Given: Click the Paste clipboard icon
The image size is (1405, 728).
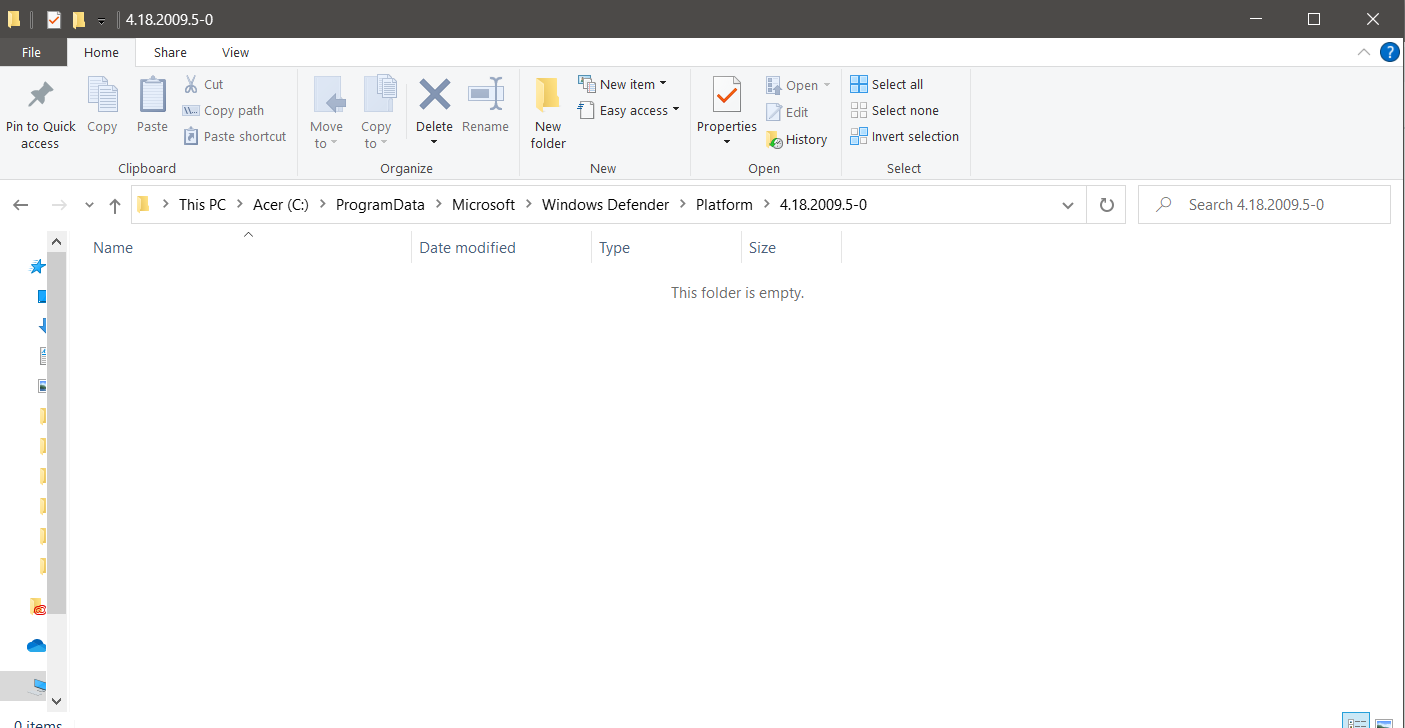Looking at the screenshot, I should (152, 98).
